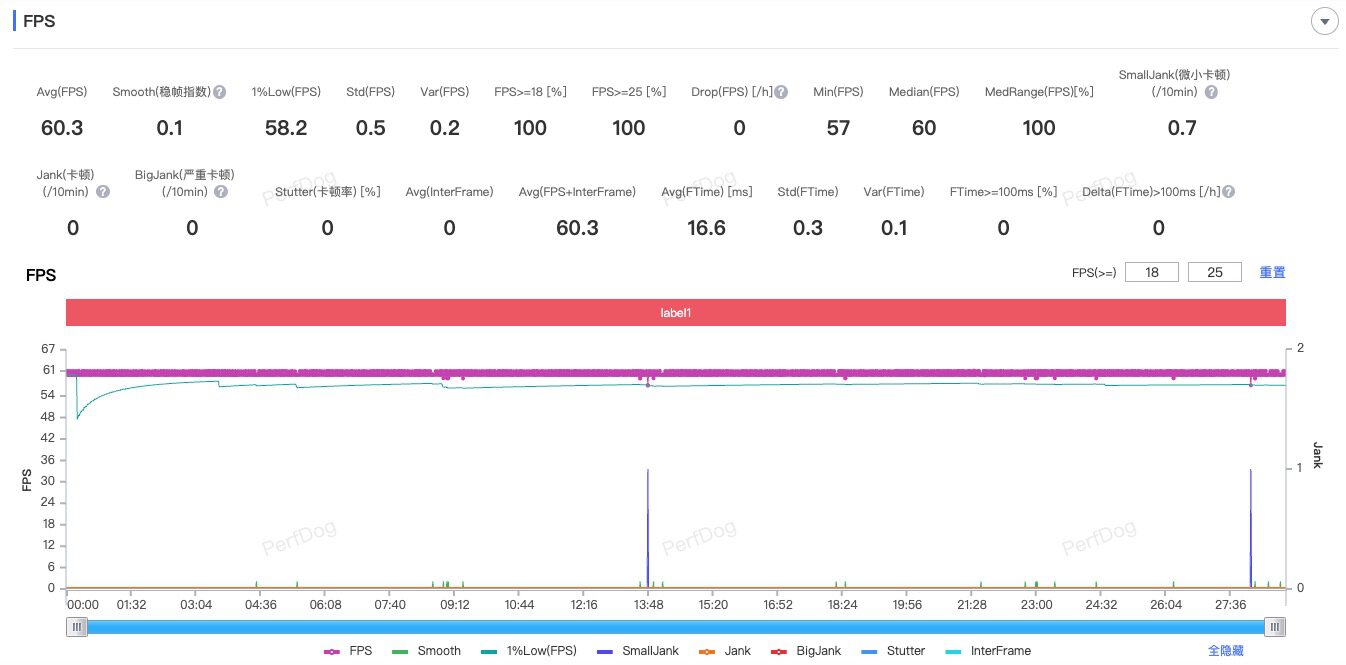
Task: Click the blue time range slider track
Action: (x=675, y=627)
